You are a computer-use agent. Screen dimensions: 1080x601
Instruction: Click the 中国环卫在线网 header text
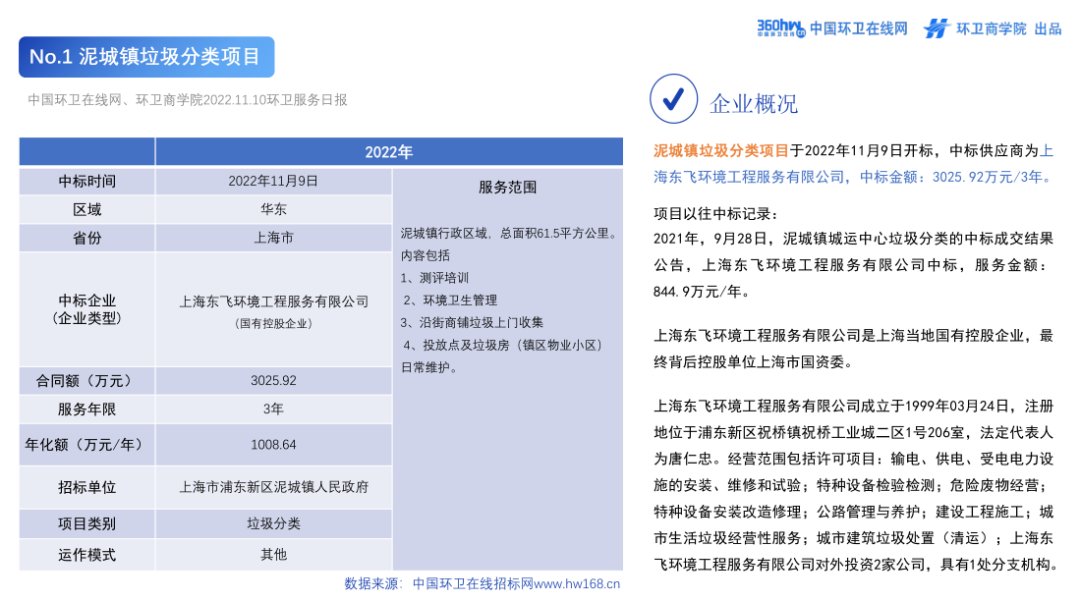click(858, 29)
